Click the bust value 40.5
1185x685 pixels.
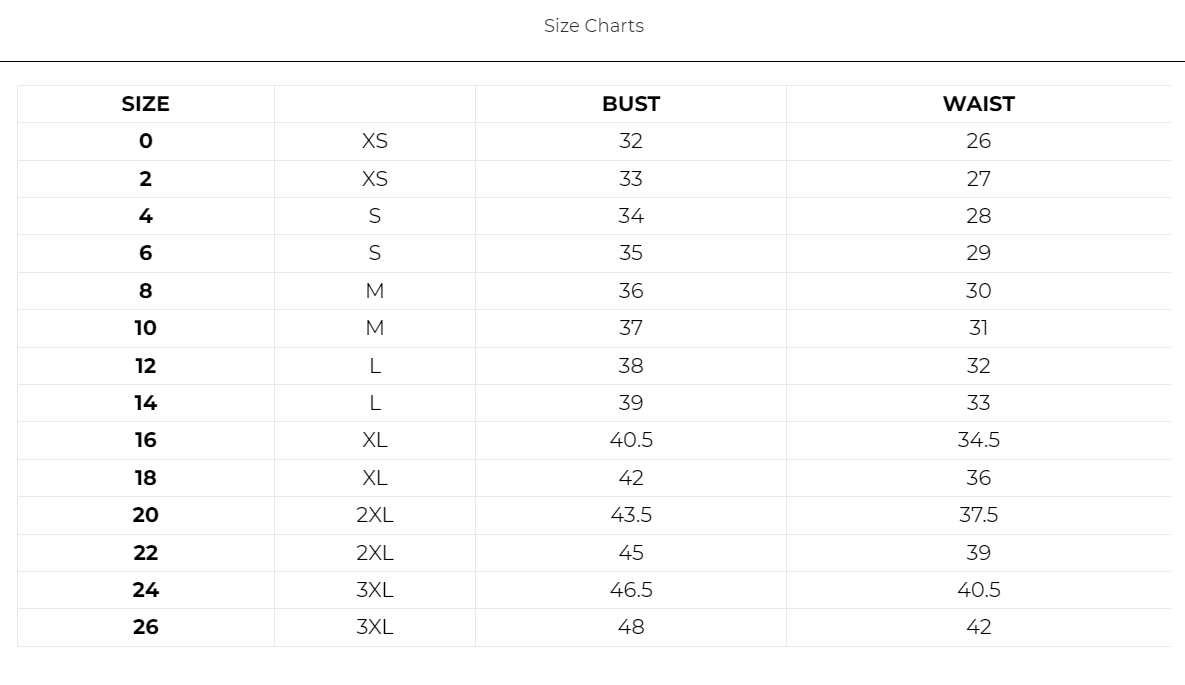631,440
